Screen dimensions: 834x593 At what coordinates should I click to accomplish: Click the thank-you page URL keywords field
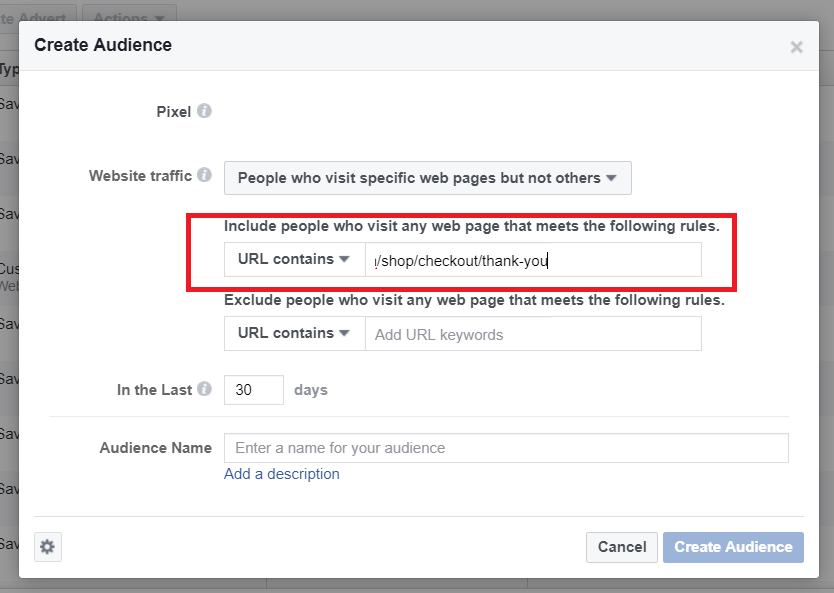533,257
